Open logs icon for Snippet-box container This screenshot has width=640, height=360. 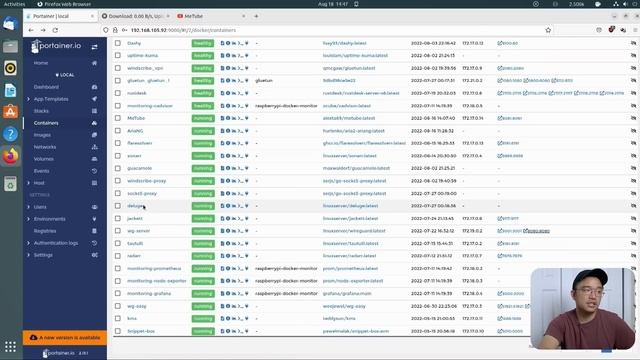pyautogui.click(x=222, y=331)
